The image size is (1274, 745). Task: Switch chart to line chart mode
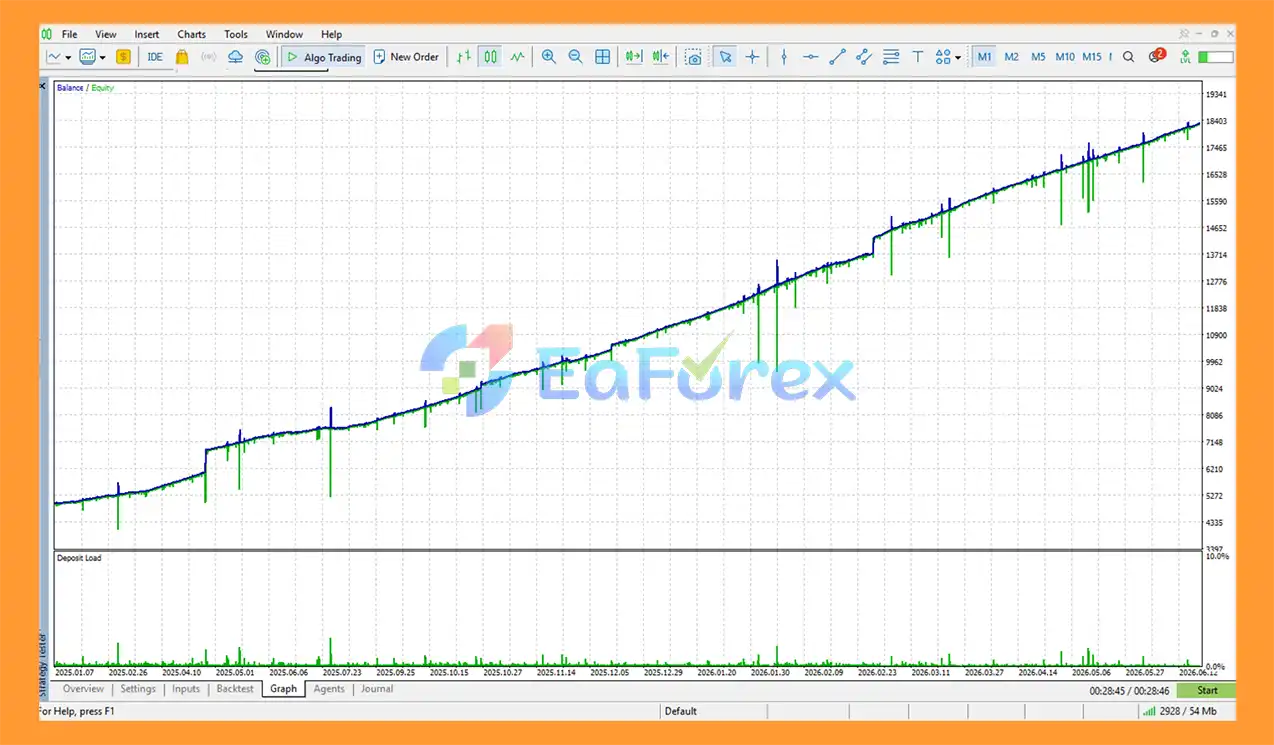pyautogui.click(x=517, y=57)
